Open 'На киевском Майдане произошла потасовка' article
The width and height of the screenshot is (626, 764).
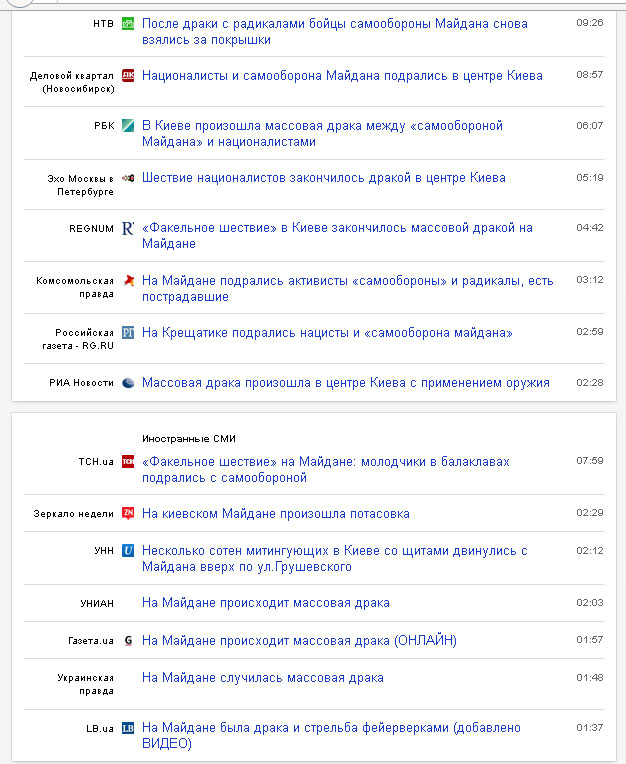click(276, 514)
